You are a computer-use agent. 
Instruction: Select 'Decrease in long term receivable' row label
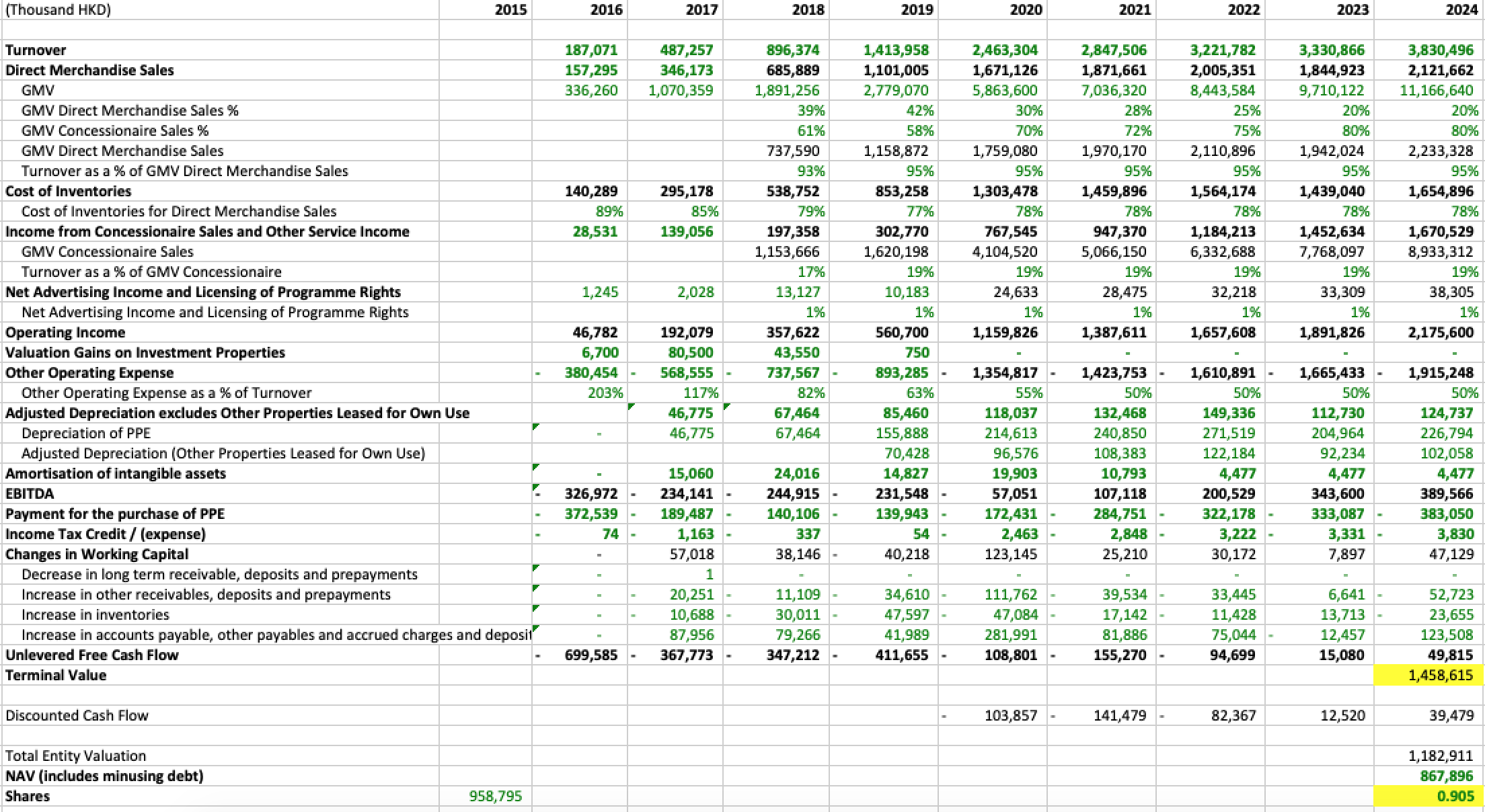coord(219,575)
